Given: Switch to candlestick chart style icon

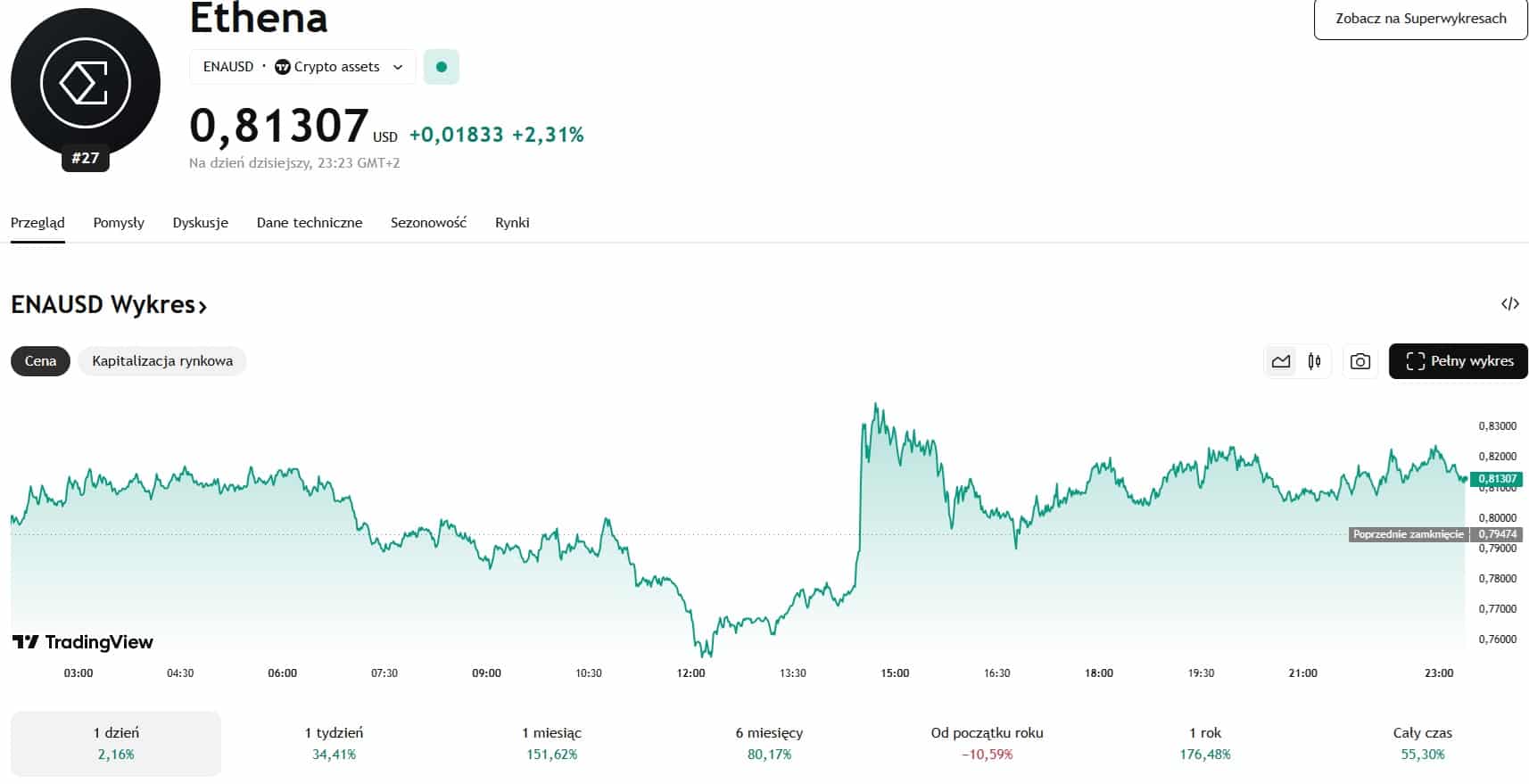Looking at the screenshot, I should 1314,361.
